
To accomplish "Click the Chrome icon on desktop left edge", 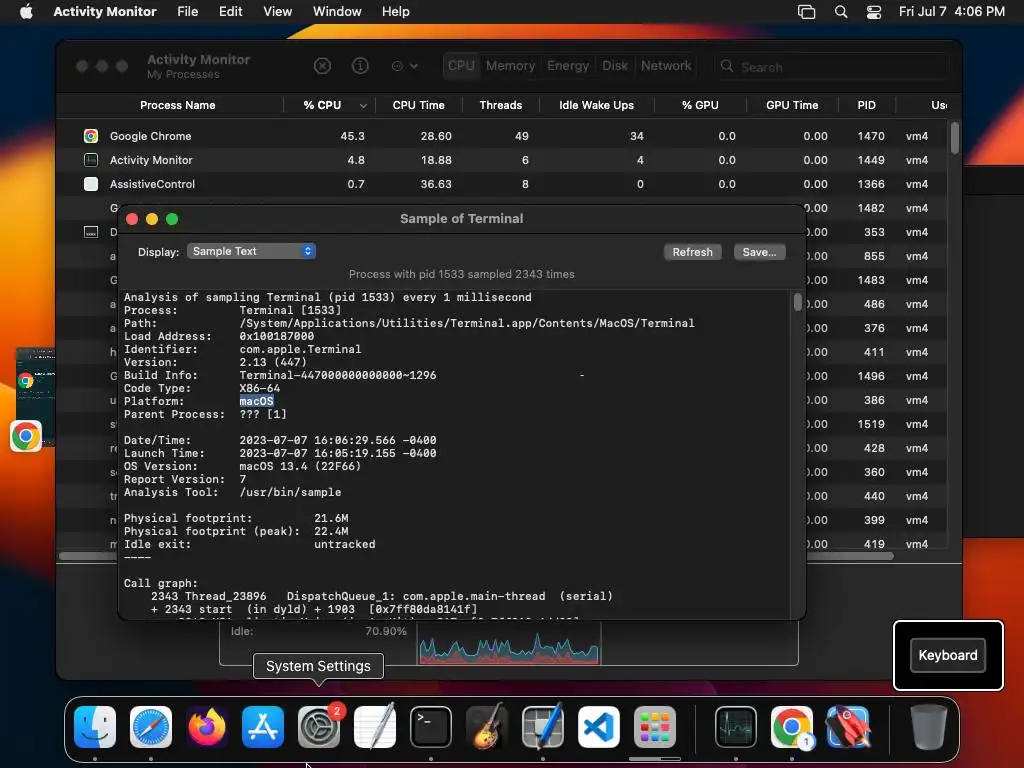I will (x=25, y=436).
